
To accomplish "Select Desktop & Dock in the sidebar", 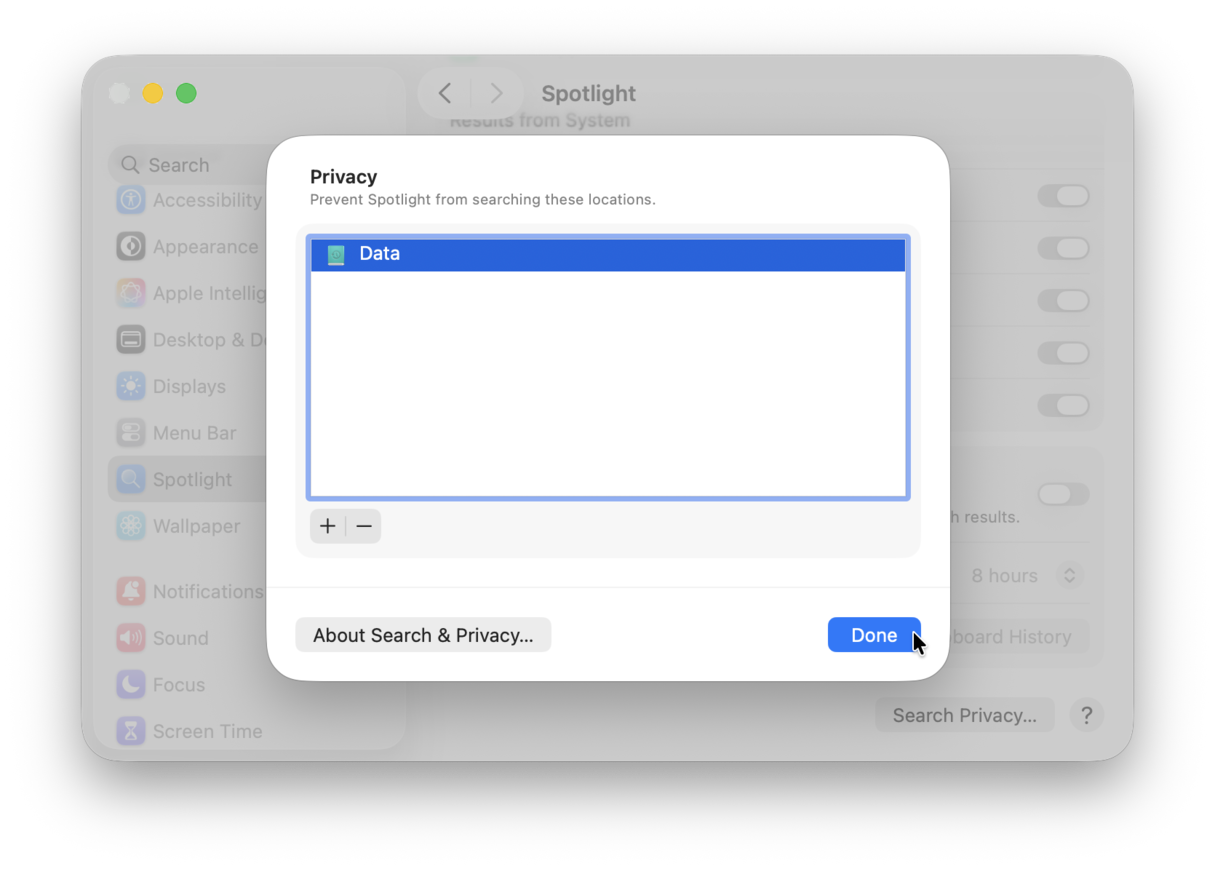I will [130, 340].
